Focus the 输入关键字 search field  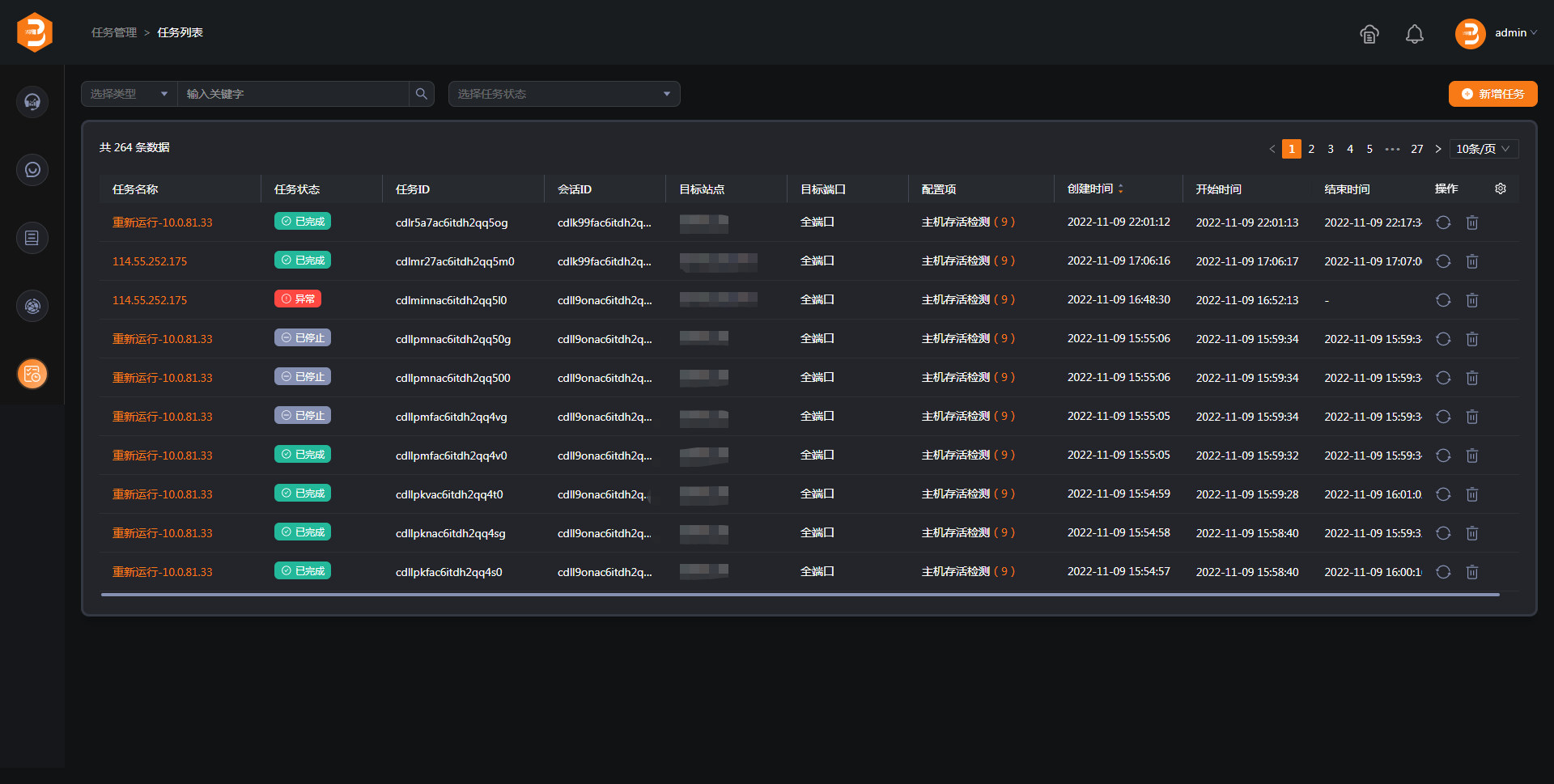[293, 94]
